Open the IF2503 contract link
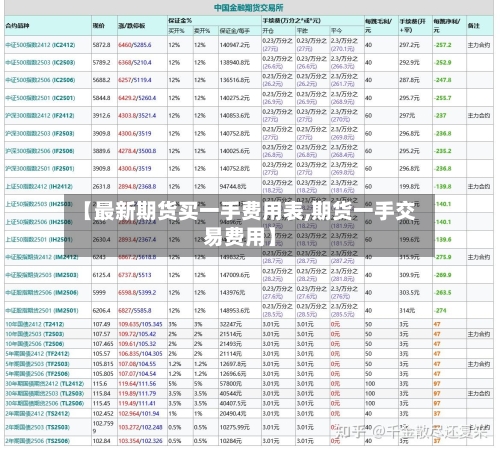This screenshot has height=452, width=500. click(x=40, y=133)
